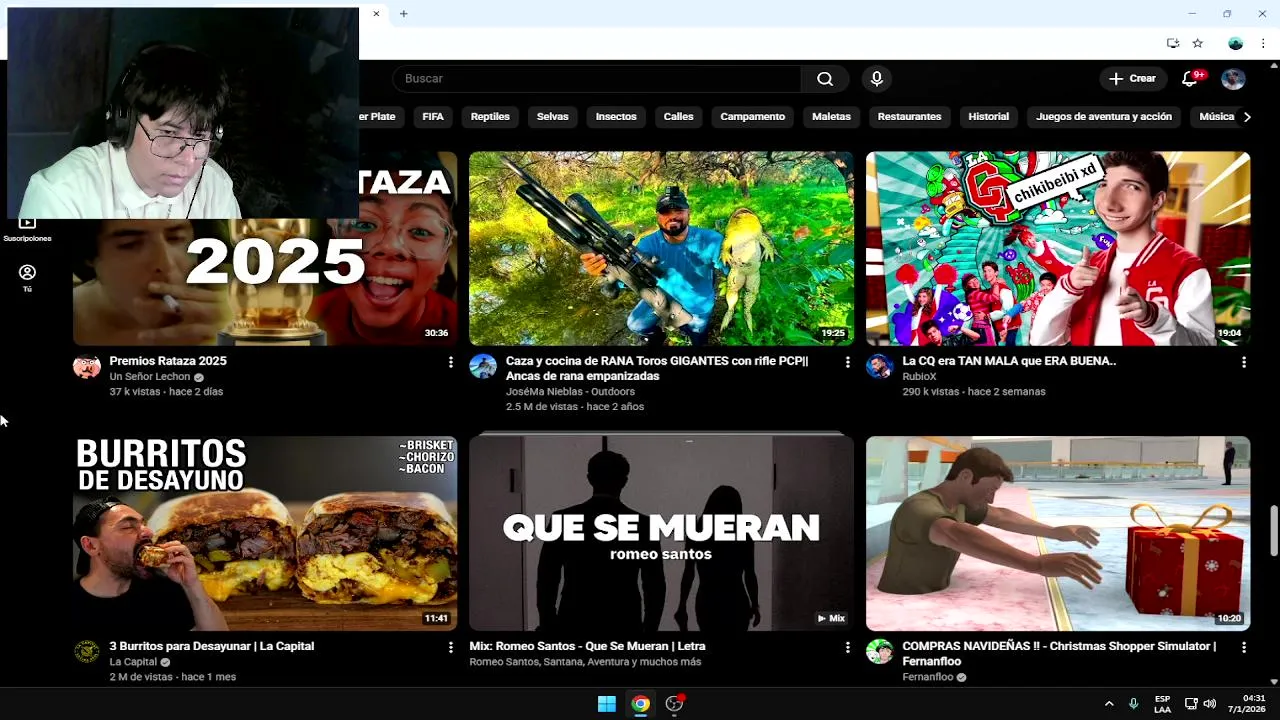Open options for COMPRAS NAVIDEÑAS video

click(x=1244, y=648)
